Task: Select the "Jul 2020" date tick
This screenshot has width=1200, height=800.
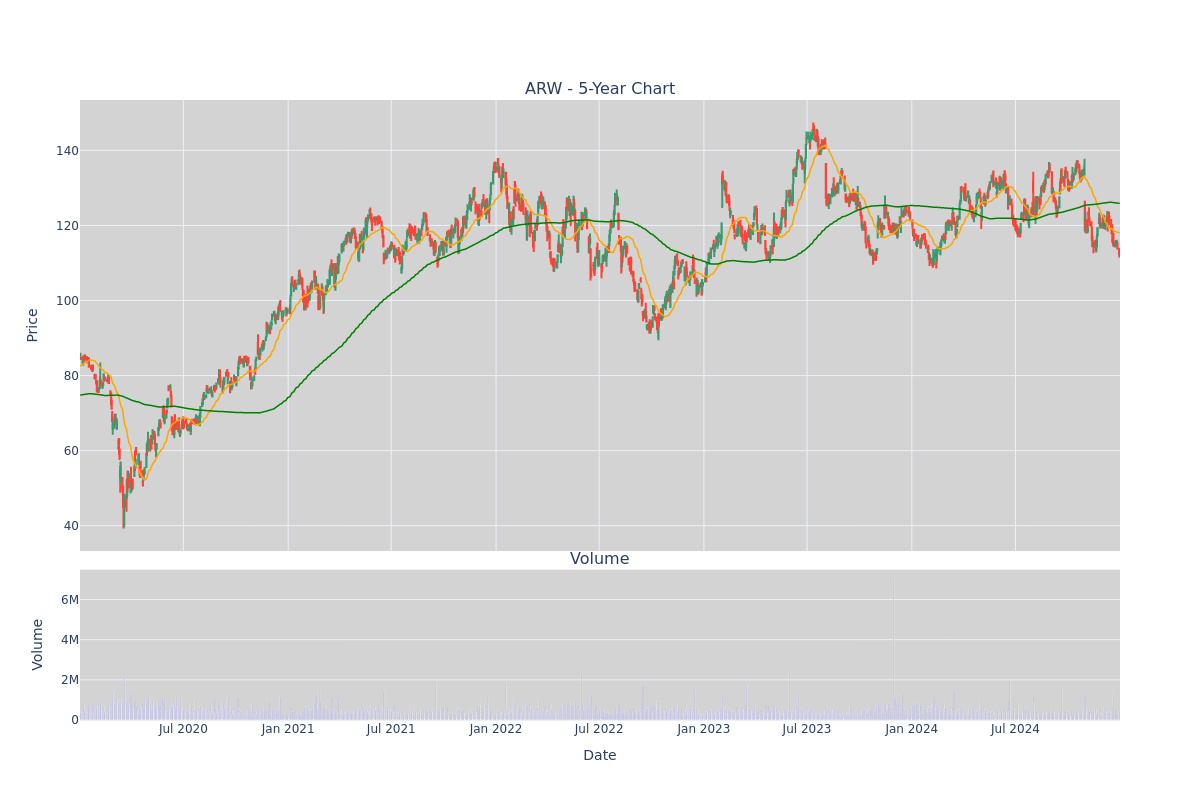Action: coord(183,729)
